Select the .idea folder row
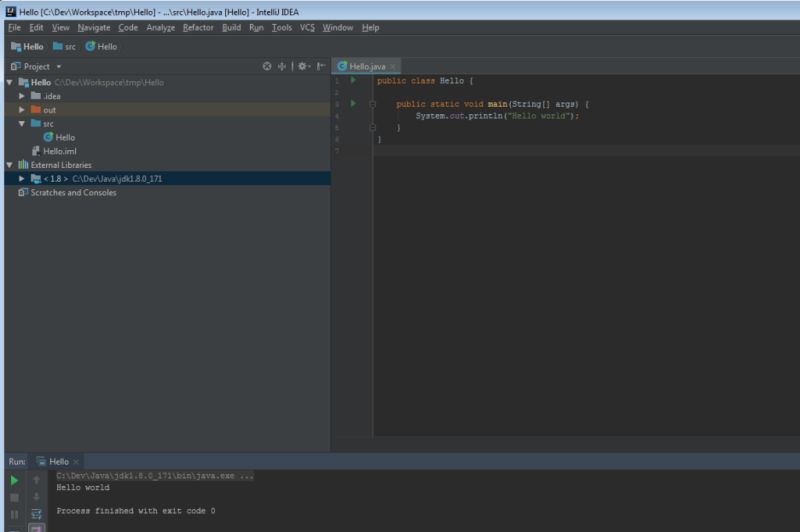This screenshot has height=532, width=800. 167,96
